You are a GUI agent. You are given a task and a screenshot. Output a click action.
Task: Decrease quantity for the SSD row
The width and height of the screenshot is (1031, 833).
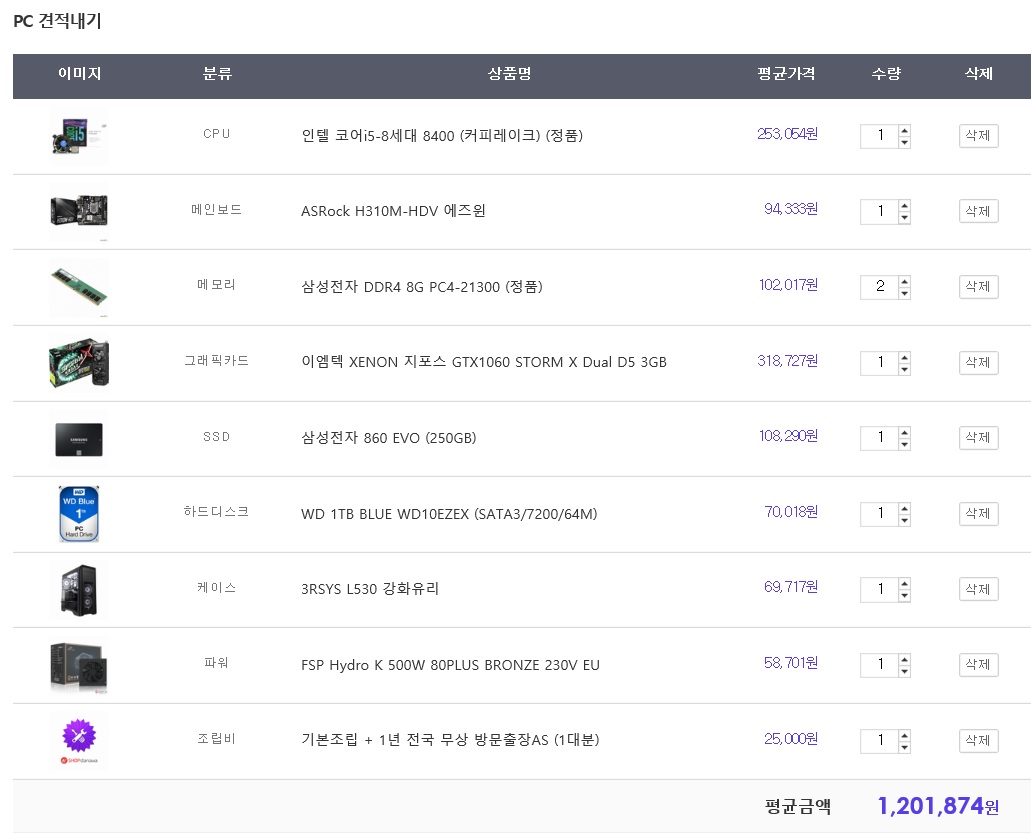point(905,444)
